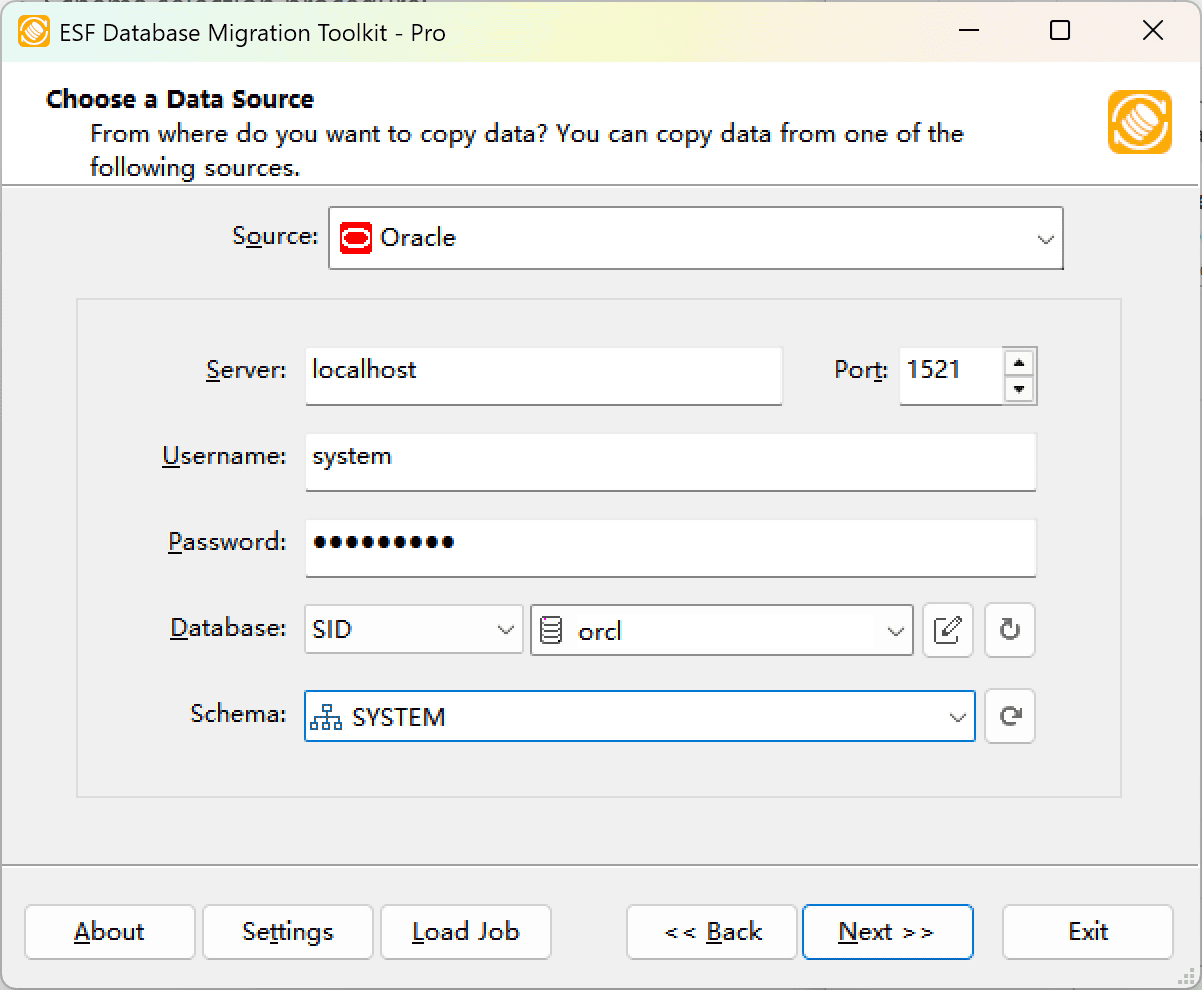Load a saved migration job
The width and height of the screenshot is (1202, 990).
coord(465,931)
